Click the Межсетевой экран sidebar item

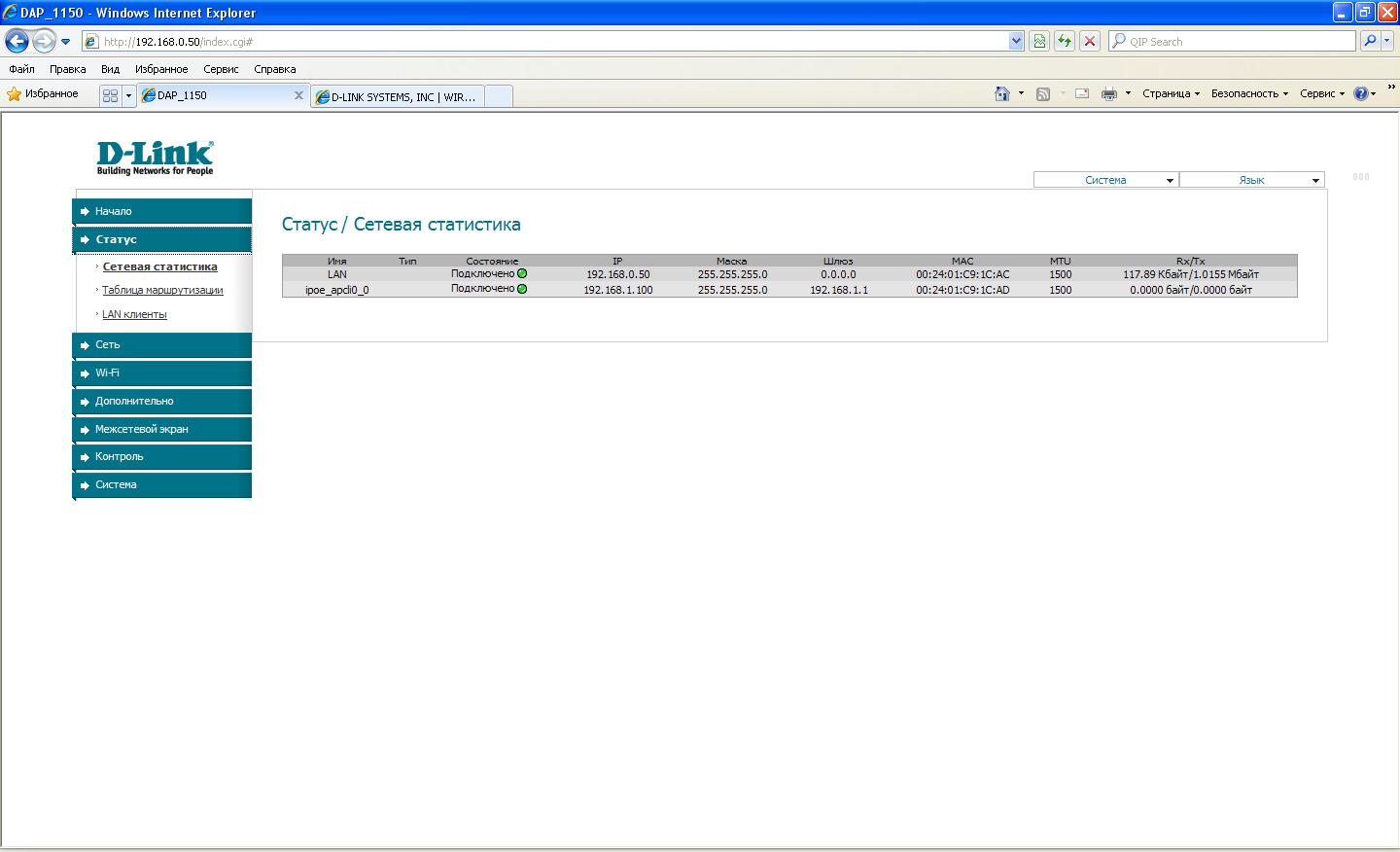tap(162, 429)
